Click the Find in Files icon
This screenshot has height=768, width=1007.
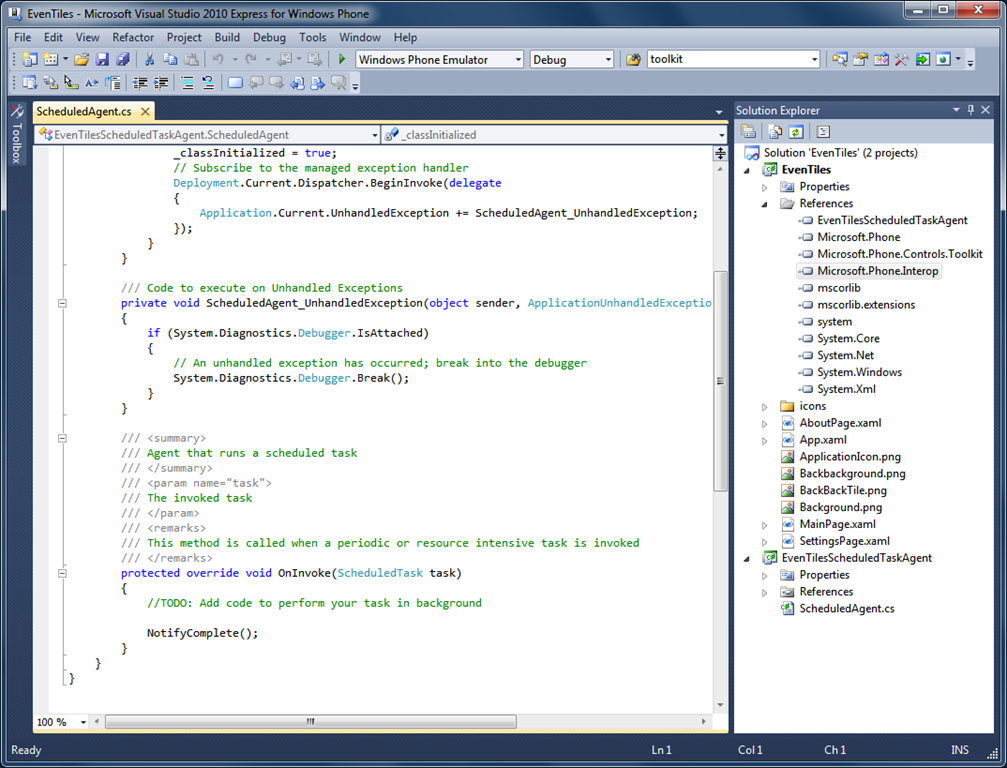click(633, 60)
